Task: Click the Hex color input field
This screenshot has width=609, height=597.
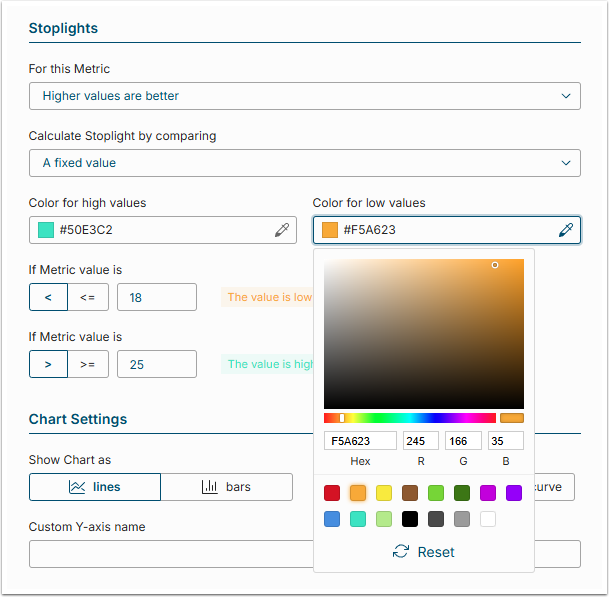Action: [x=360, y=441]
